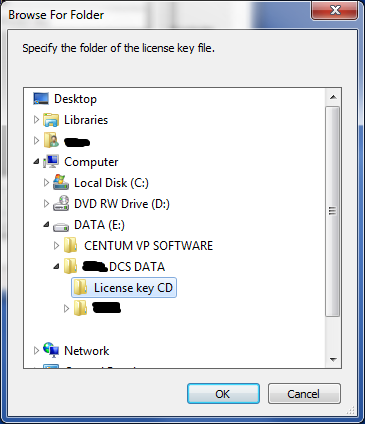This screenshot has height=424, width=365.
Task: Click the Network globe icon
Action: (51, 350)
